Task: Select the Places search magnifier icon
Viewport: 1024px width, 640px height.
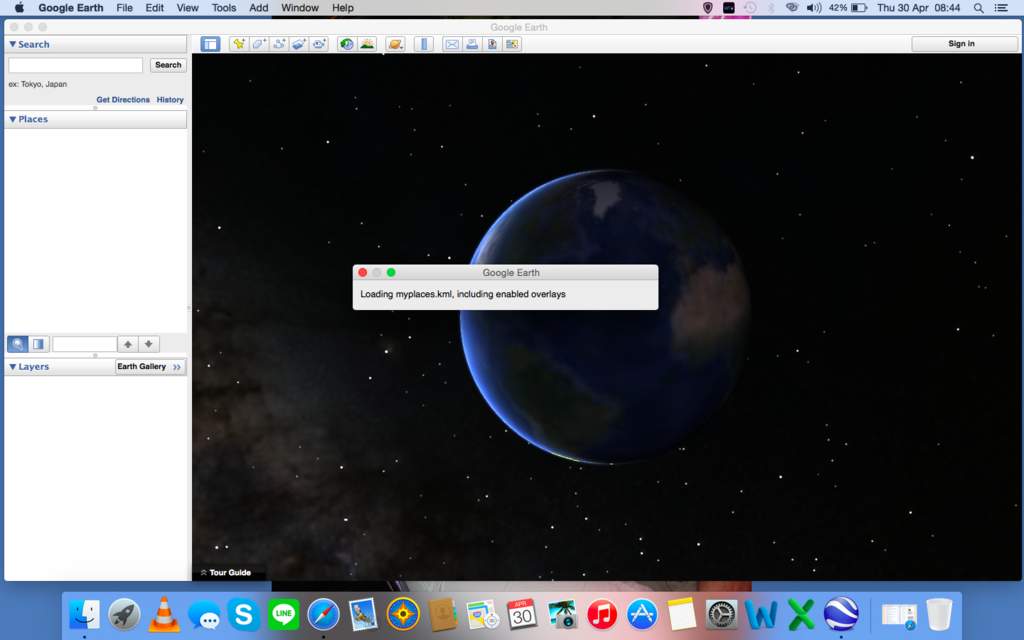Action: pos(18,344)
